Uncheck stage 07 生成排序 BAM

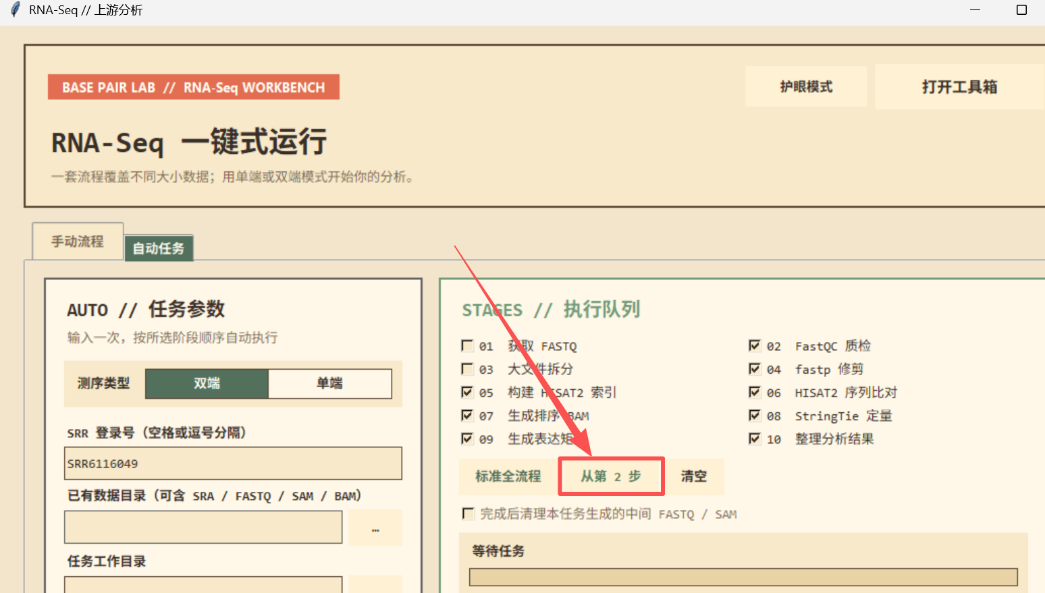click(x=467, y=415)
